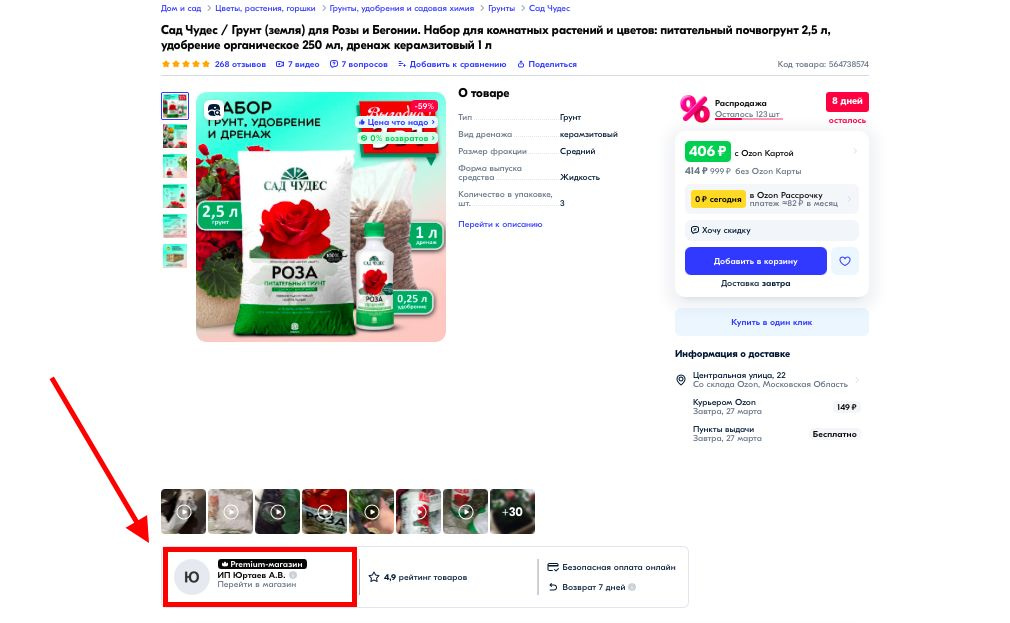Open visual search icon on product image
This screenshot has width=1010, height=623.
(214, 110)
